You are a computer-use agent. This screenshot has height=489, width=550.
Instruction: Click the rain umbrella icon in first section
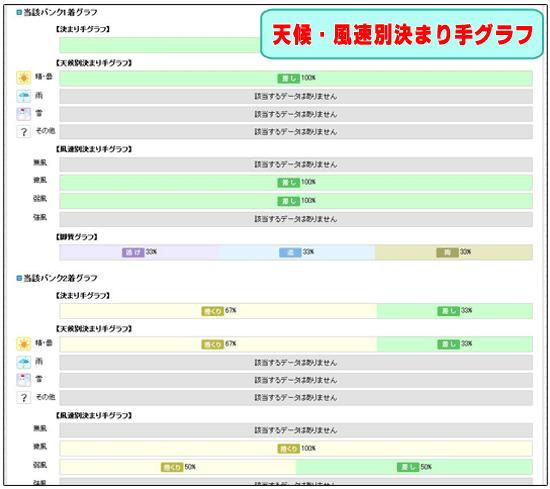pyautogui.click(x=24, y=96)
